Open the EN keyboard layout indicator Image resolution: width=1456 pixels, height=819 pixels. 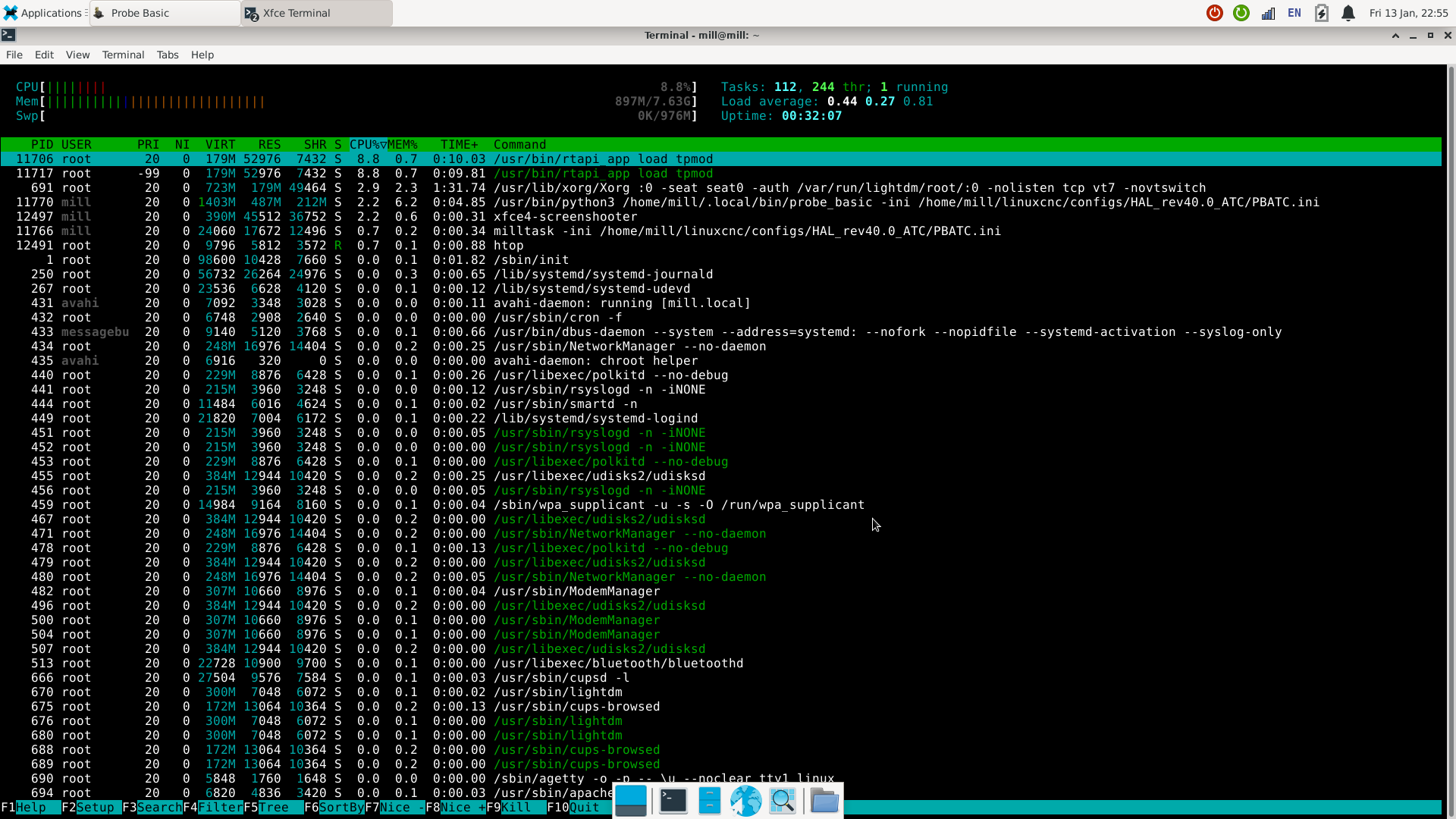[1294, 13]
